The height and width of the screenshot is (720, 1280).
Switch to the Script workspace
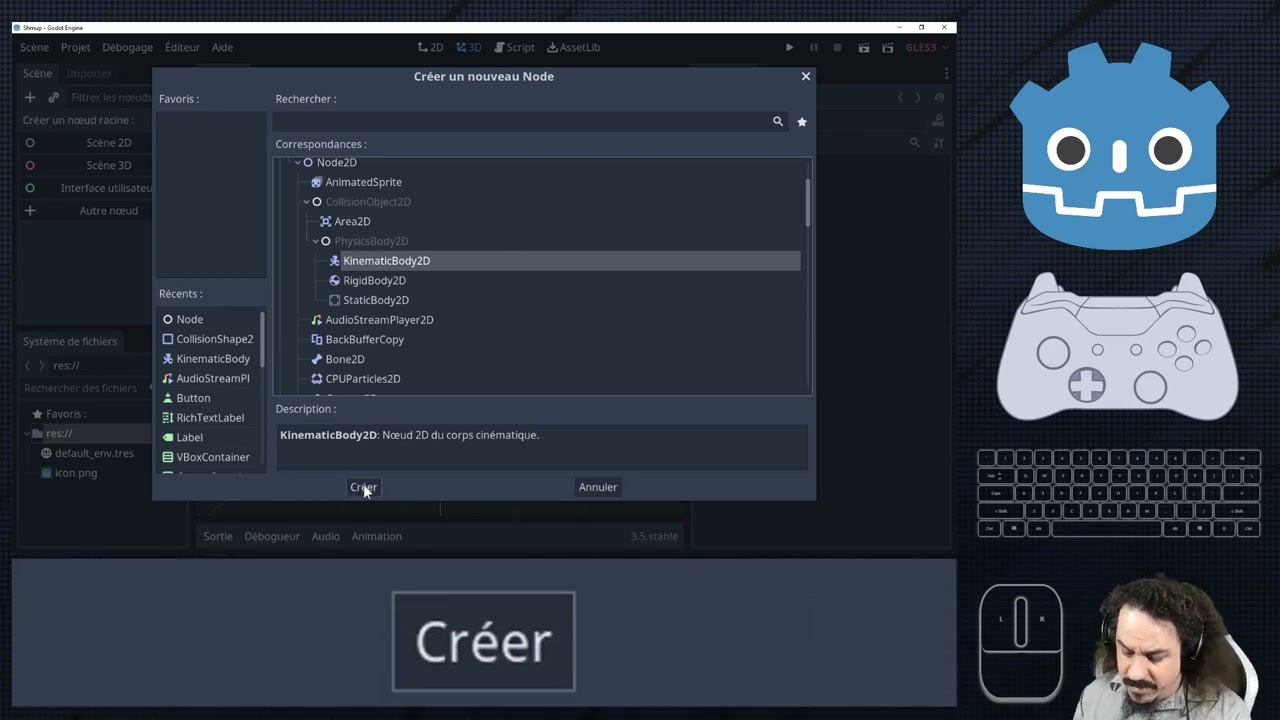tap(513, 47)
